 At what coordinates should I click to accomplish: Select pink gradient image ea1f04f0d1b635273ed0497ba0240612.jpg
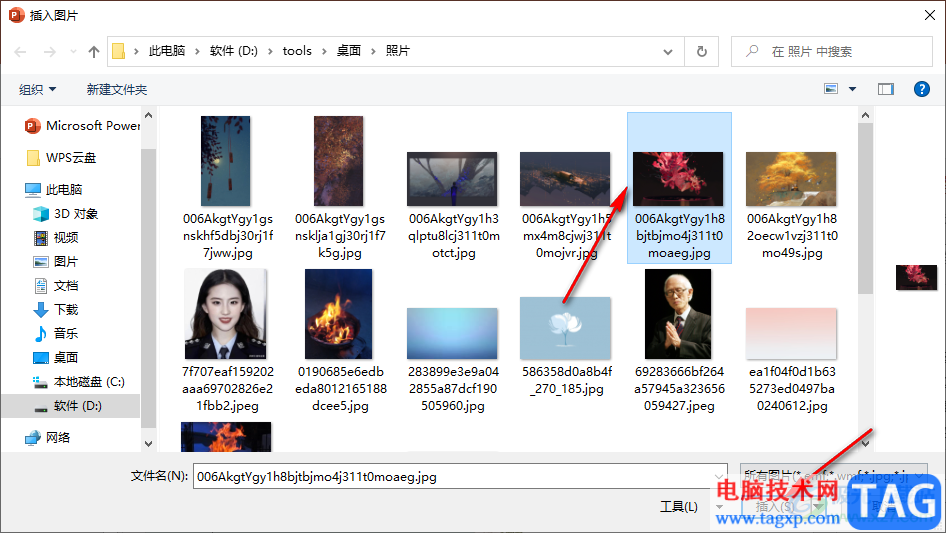click(792, 360)
